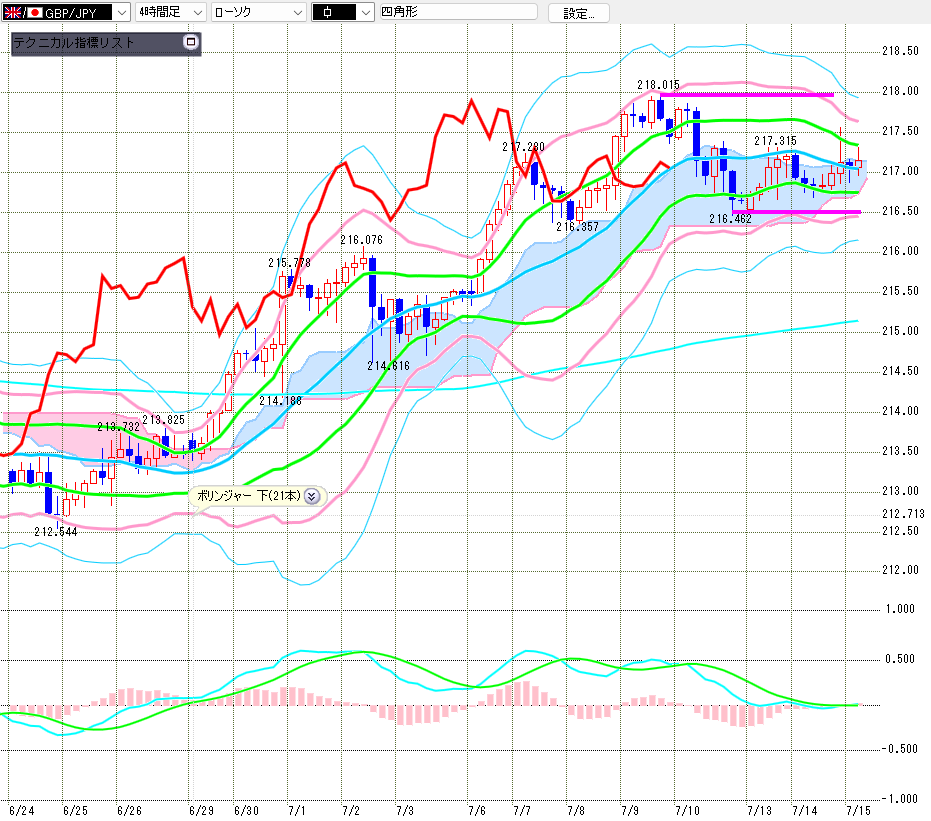Click the 設定... settings button
This screenshot has height=821, width=931.
[578, 13]
